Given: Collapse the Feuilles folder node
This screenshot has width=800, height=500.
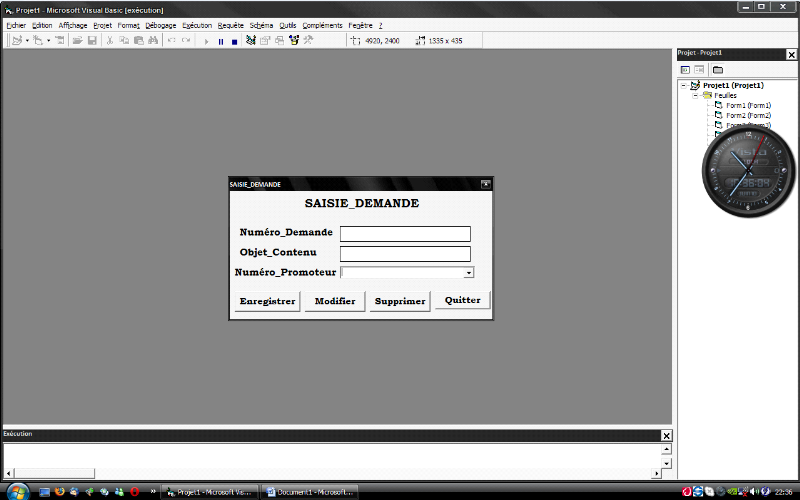Looking at the screenshot, I should (695, 95).
